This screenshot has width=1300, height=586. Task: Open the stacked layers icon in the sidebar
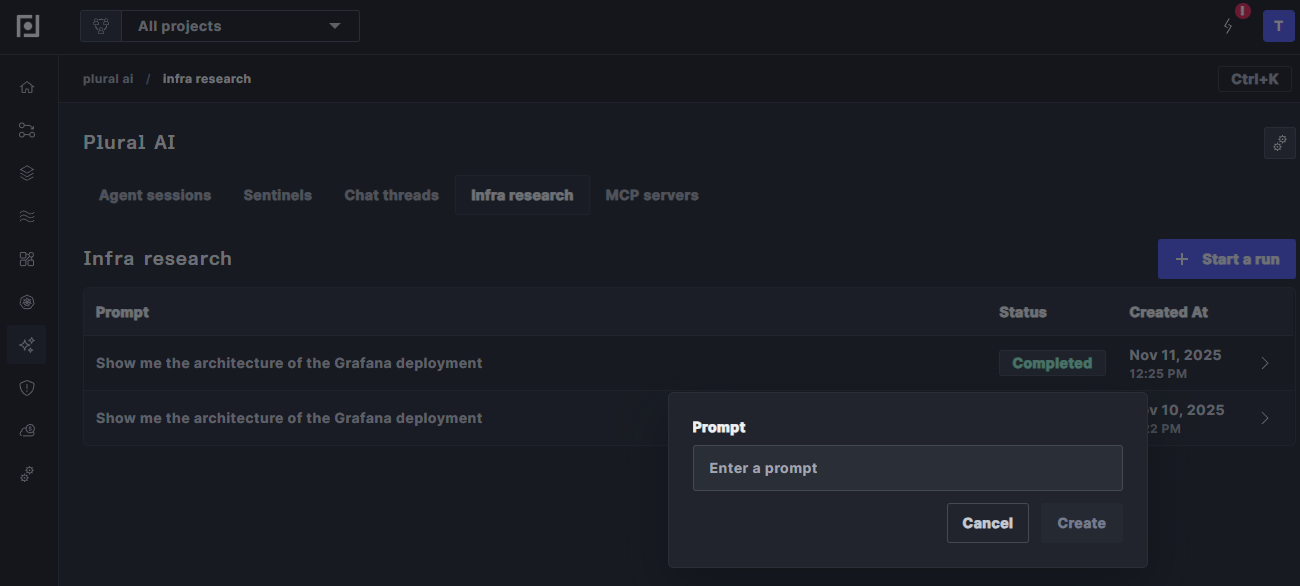(x=27, y=173)
